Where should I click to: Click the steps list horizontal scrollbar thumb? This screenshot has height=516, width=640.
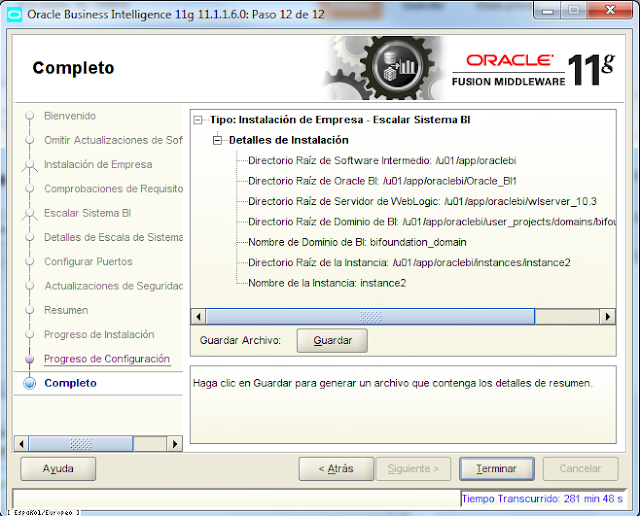tap(81, 444)
